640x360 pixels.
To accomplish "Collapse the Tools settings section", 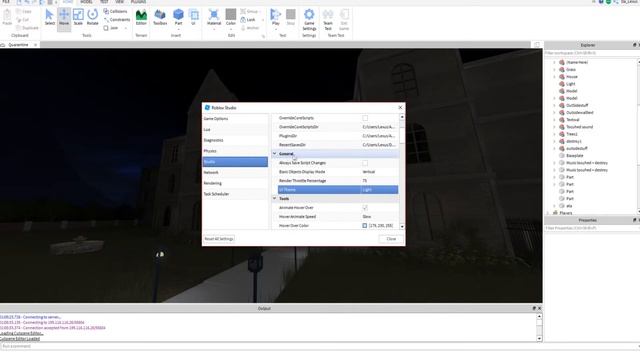I will tap(274, 199).
